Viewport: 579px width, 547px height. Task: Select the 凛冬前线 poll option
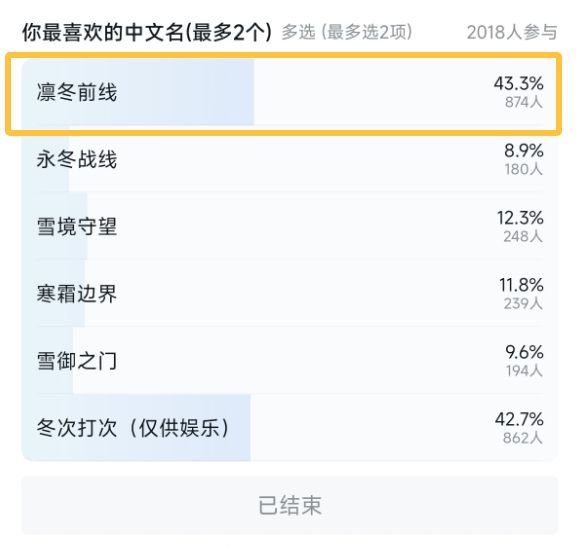pyautogui.click(x=290, y=92)
